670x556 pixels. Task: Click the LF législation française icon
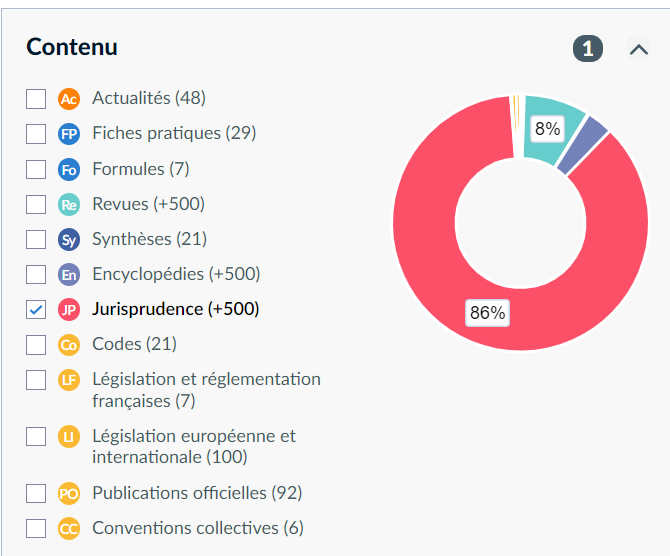coord(69,380)
